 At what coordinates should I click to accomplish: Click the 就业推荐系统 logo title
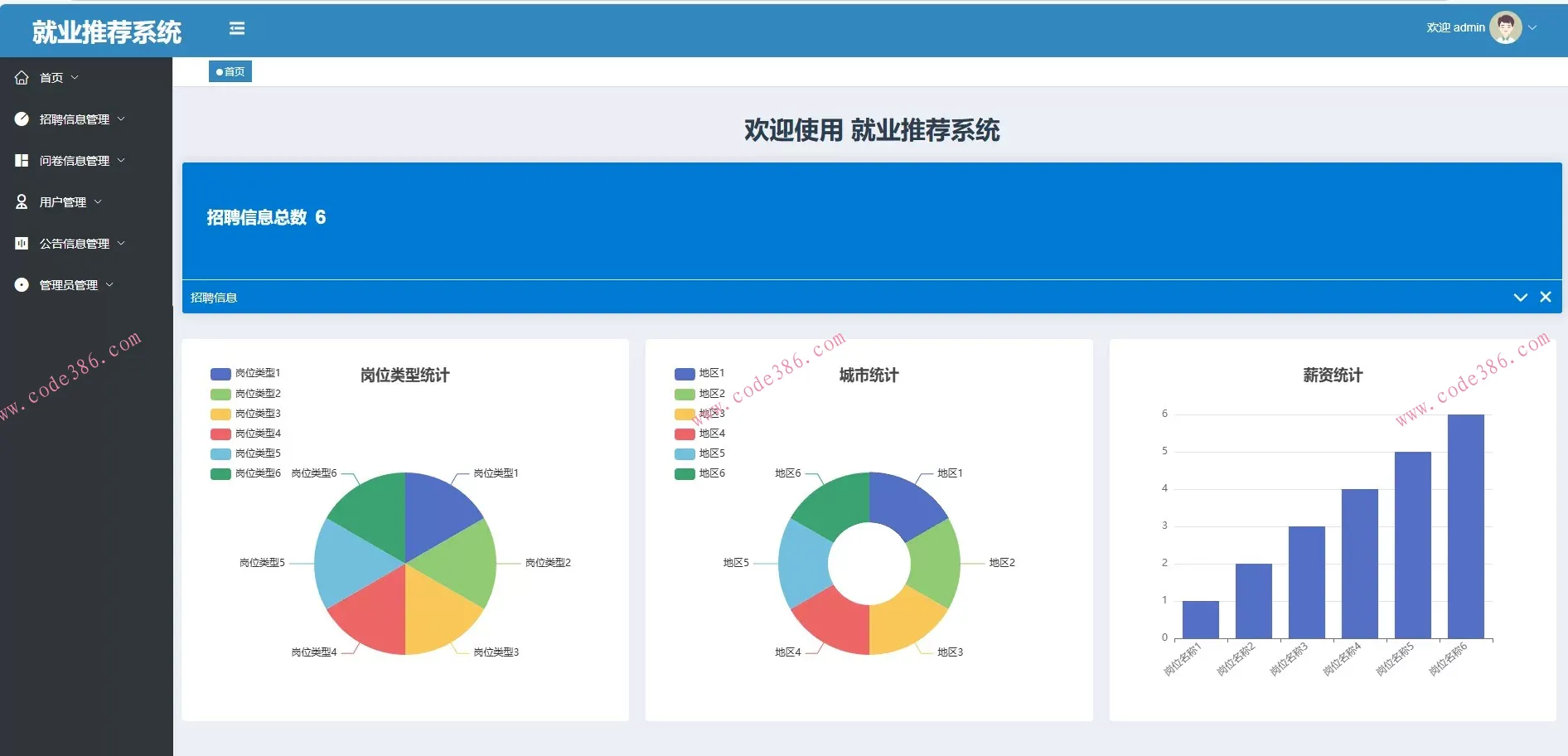[x=106, y=31]
